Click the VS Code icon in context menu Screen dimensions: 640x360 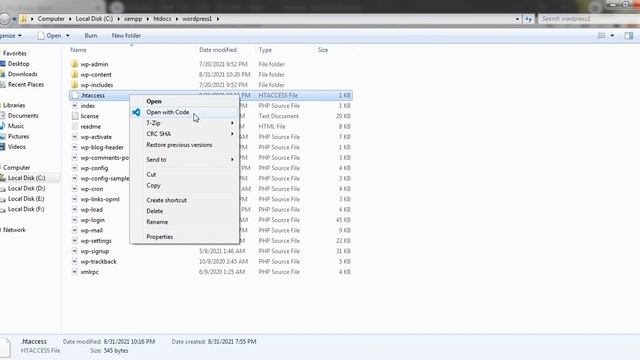136,112
